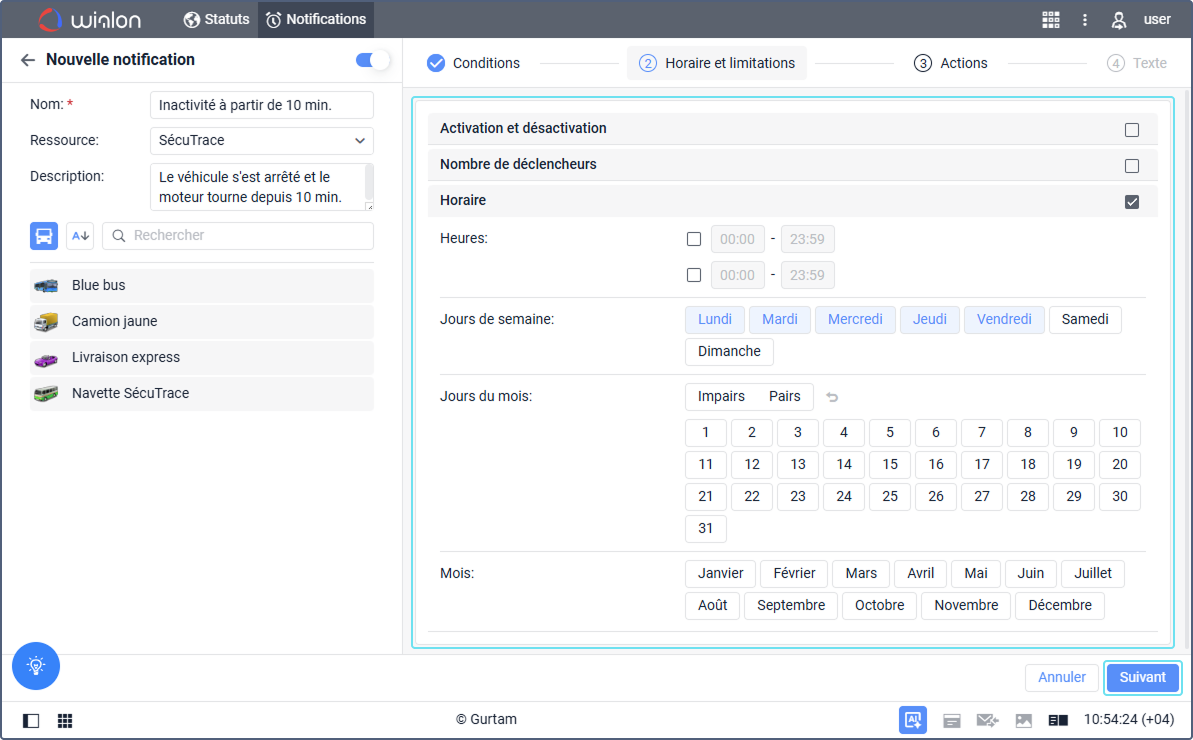The width and height of the screenshot is (1193, 740).
Task: Enable the Activation et désactivation checkbox
Action: [1132, 129]
